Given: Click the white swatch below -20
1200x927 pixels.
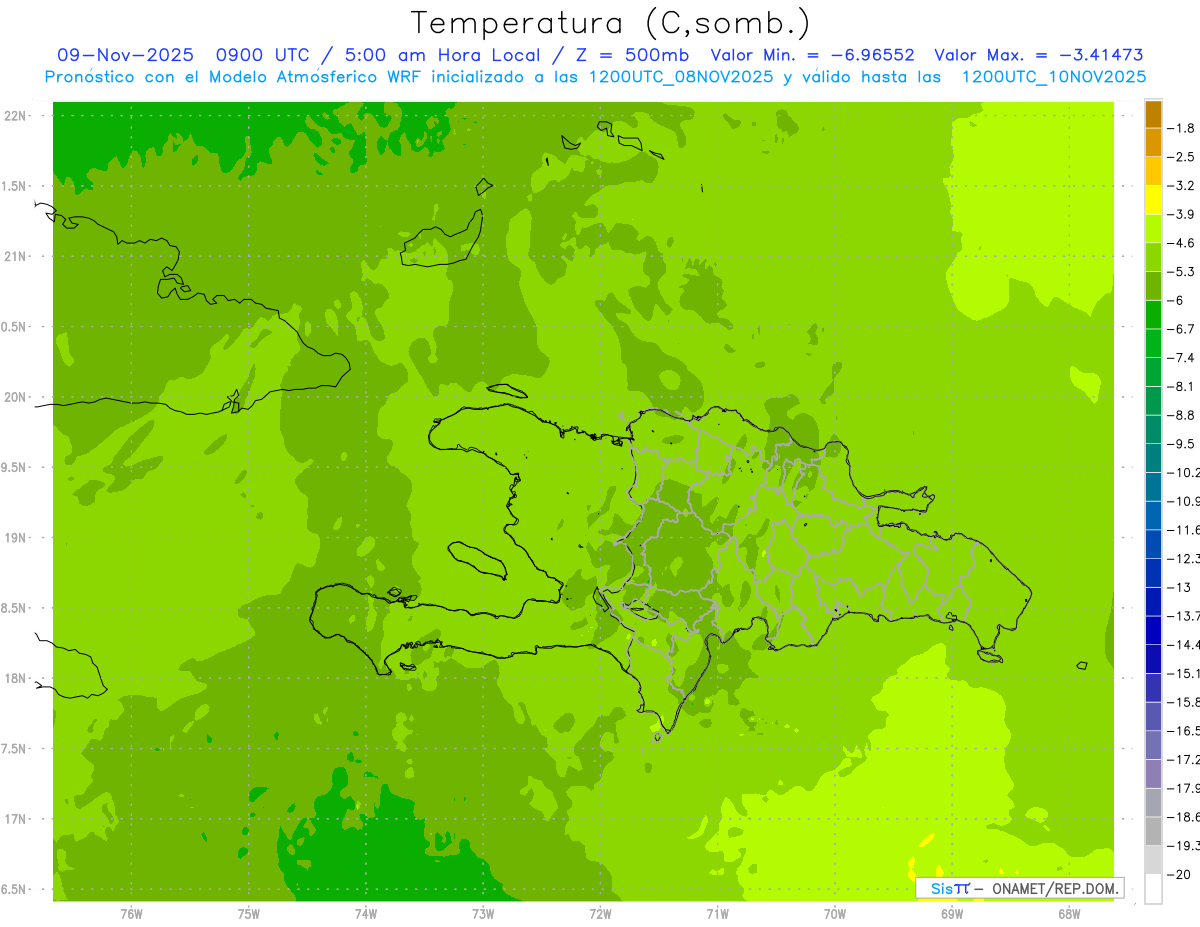Looking at the screenshot, I should 1153,889.
